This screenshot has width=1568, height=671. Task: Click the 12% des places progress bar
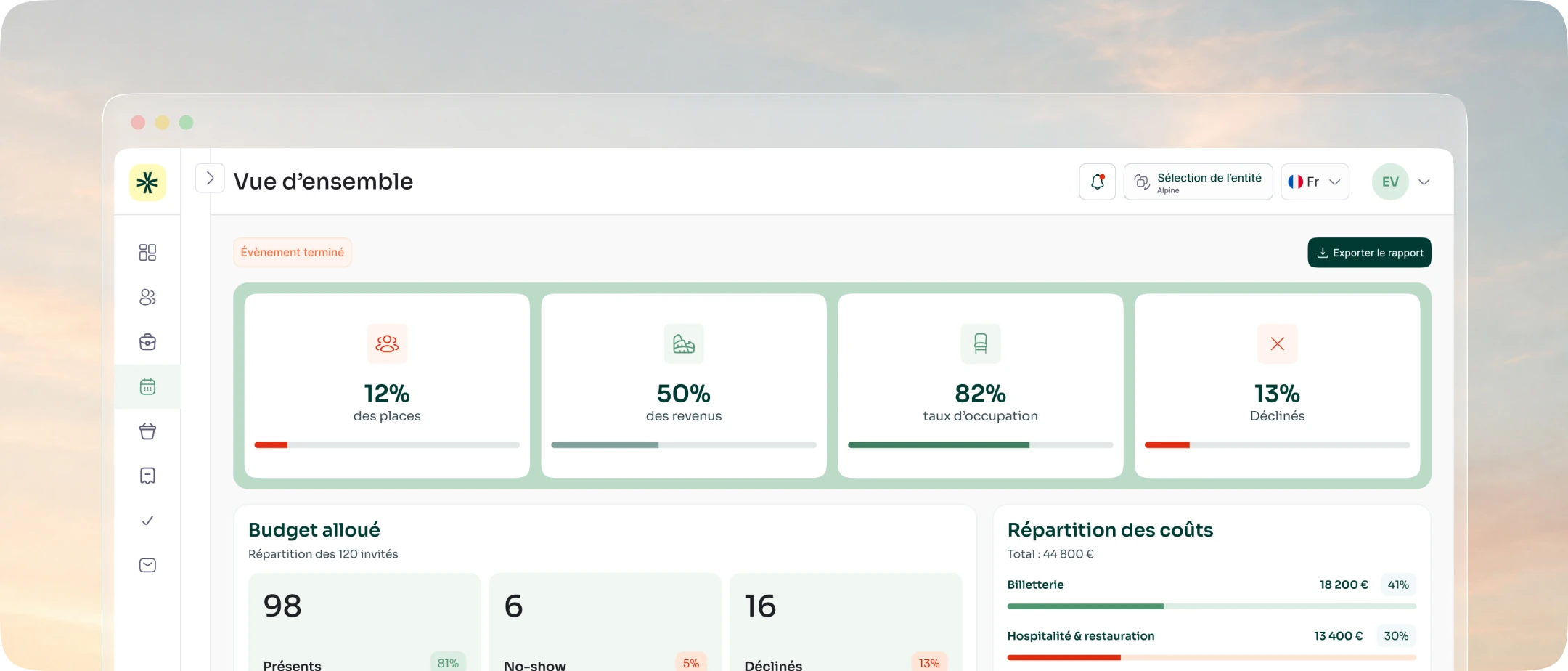(x=387, y=444)
